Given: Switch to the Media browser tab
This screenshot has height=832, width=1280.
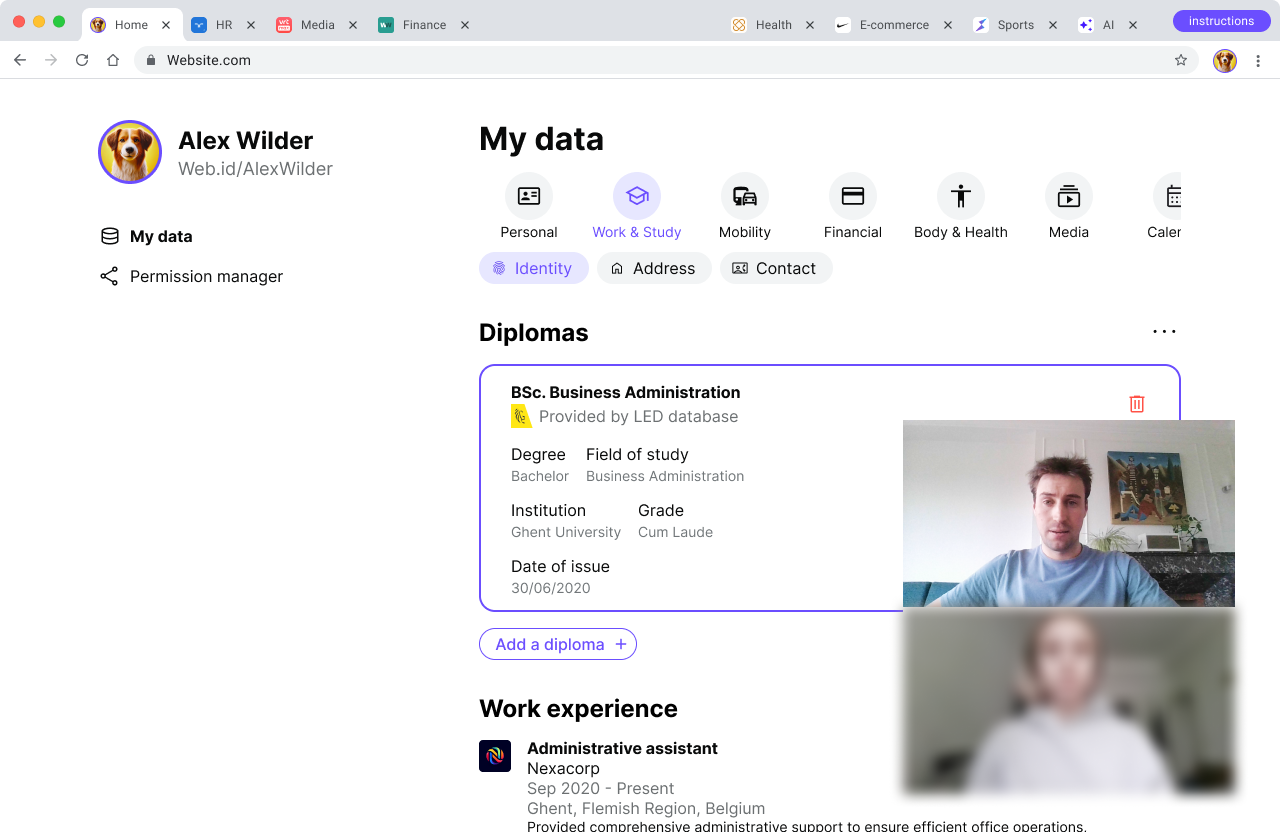Looking at the screenshot, I should click(318, 25).
